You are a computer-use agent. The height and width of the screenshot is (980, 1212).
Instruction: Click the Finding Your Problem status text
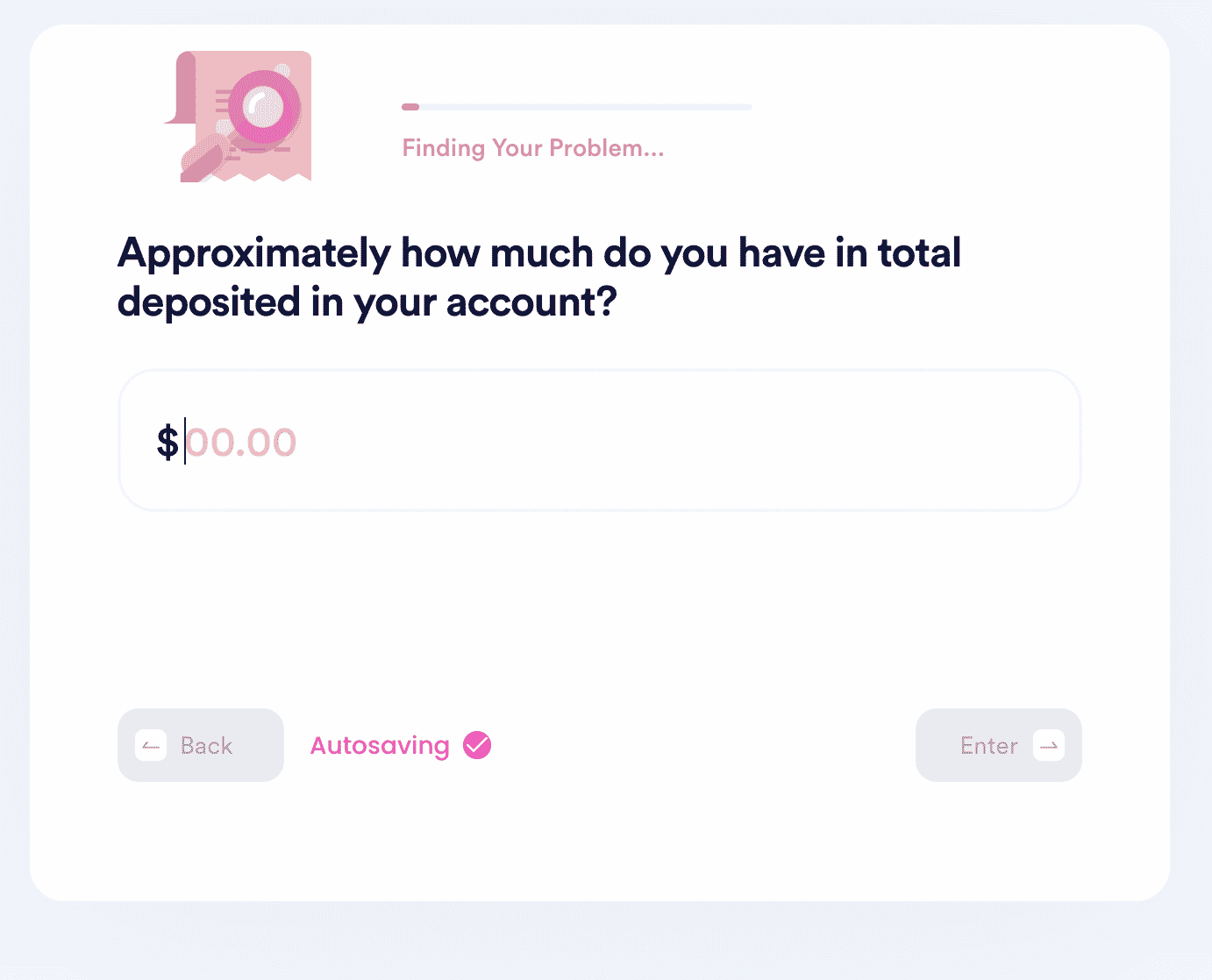point(533,148)
